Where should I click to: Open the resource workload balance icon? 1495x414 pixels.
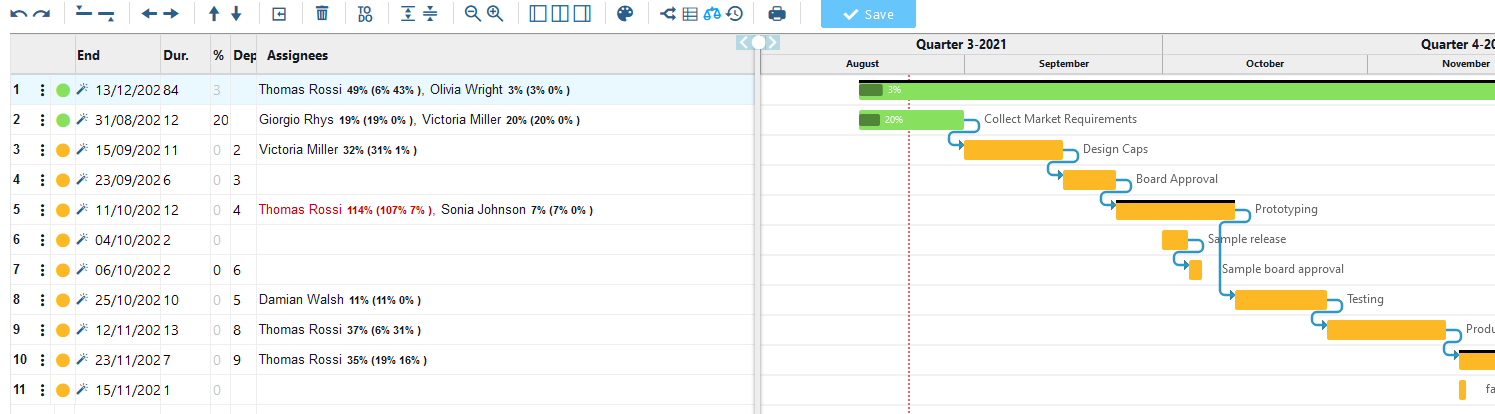click(x=712, y=14)
